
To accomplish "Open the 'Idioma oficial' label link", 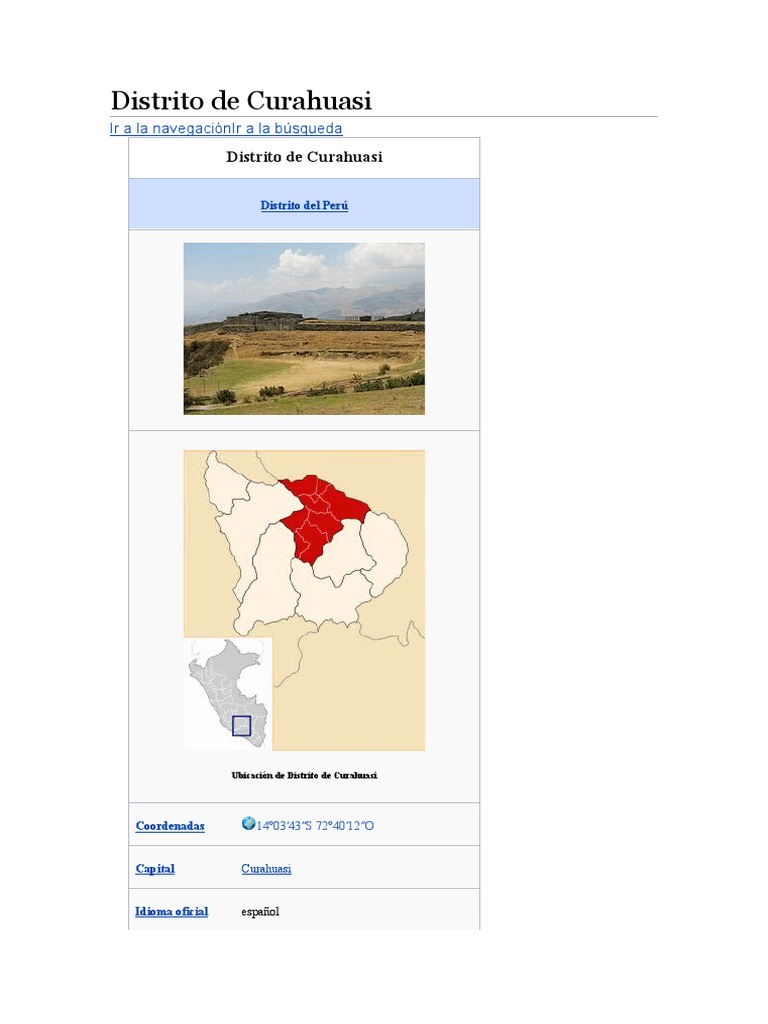I will point(172,912).
